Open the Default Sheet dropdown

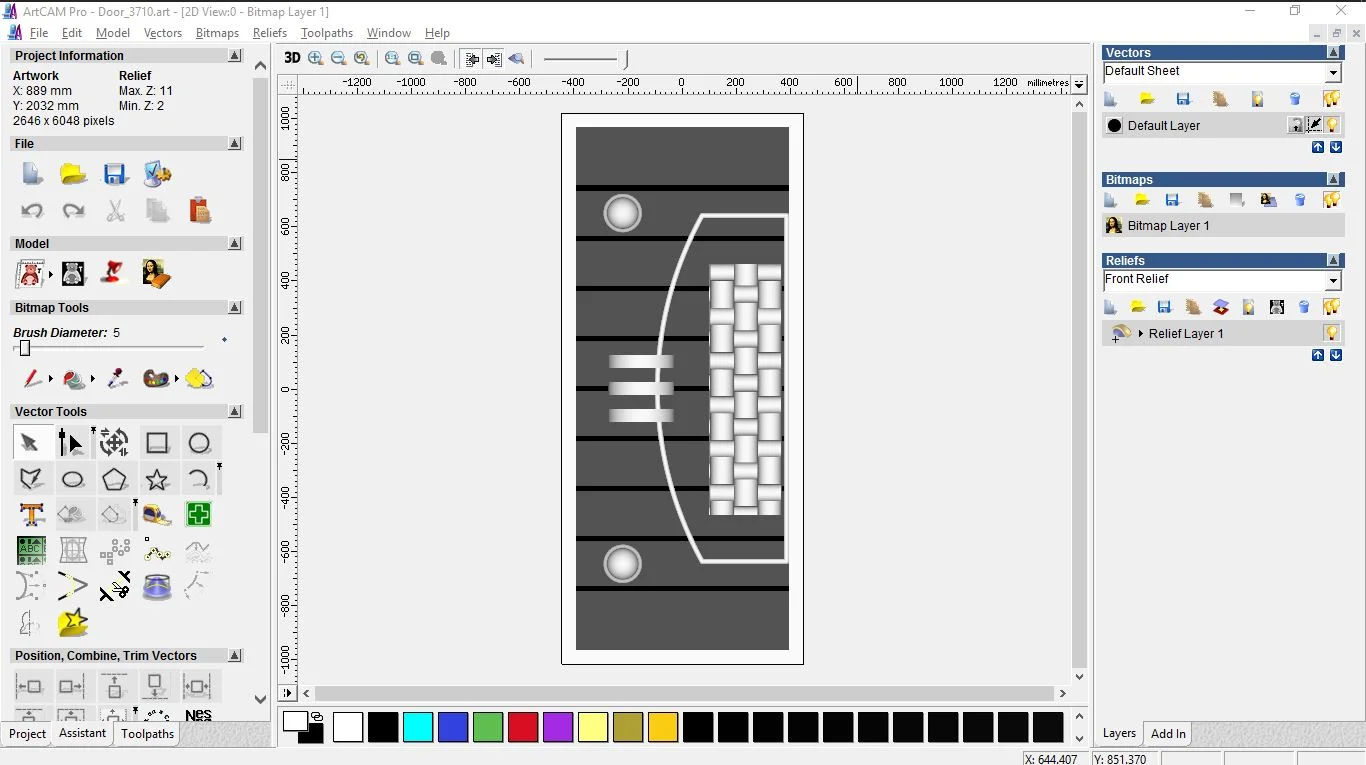click(x=1333, y=73)
